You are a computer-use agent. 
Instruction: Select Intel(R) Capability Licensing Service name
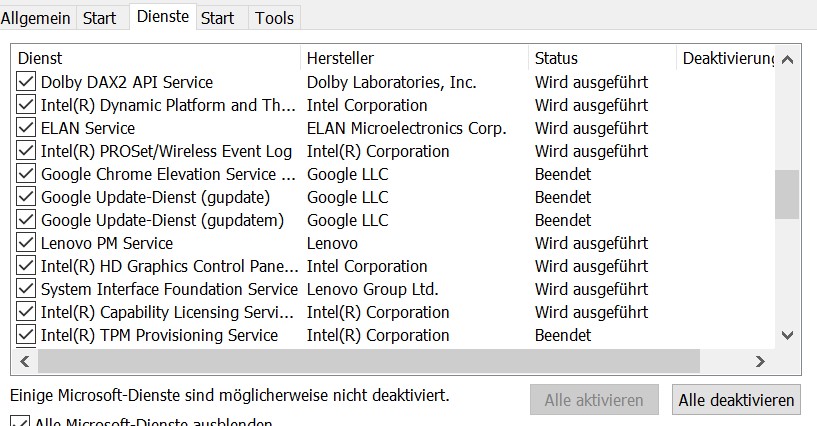click(x=167, y=311)
